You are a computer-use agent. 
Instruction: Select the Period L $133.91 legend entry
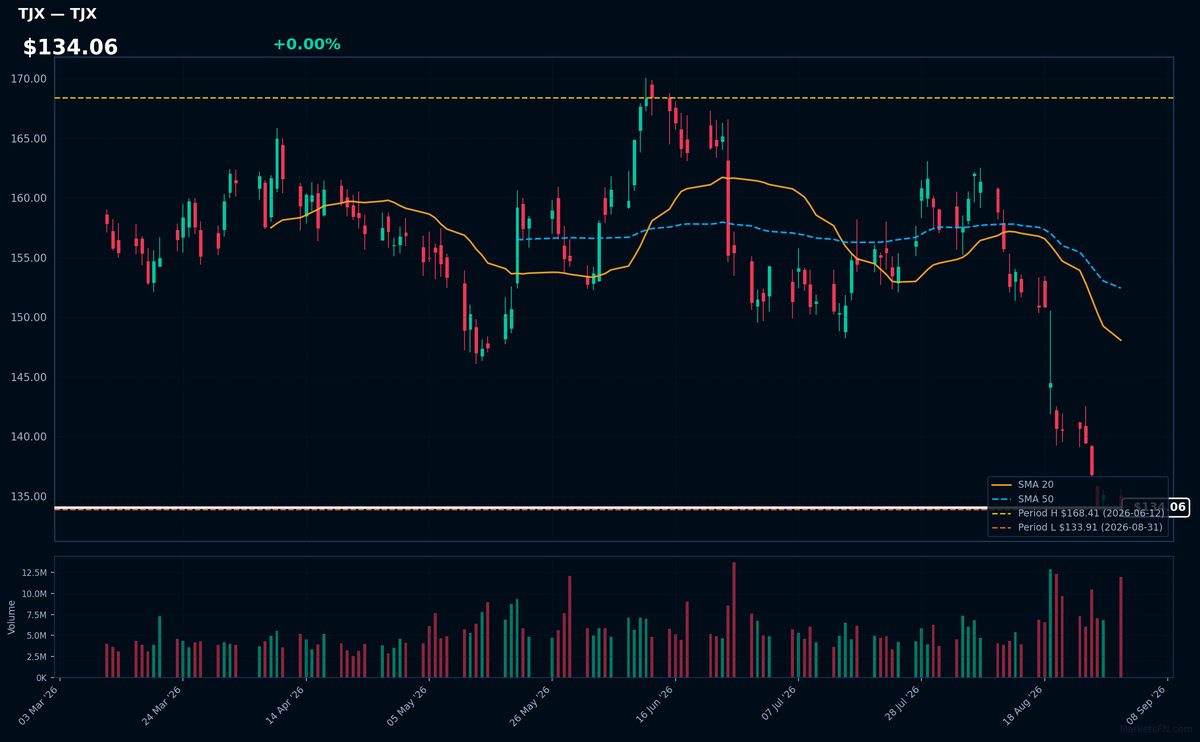click(x=1077, y=526)
